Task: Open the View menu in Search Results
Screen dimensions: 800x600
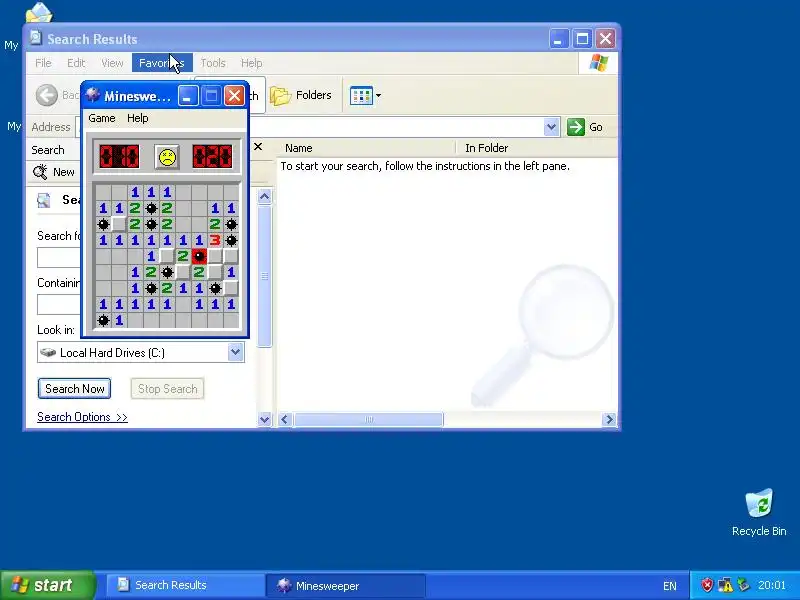Action: click(112, 63)
